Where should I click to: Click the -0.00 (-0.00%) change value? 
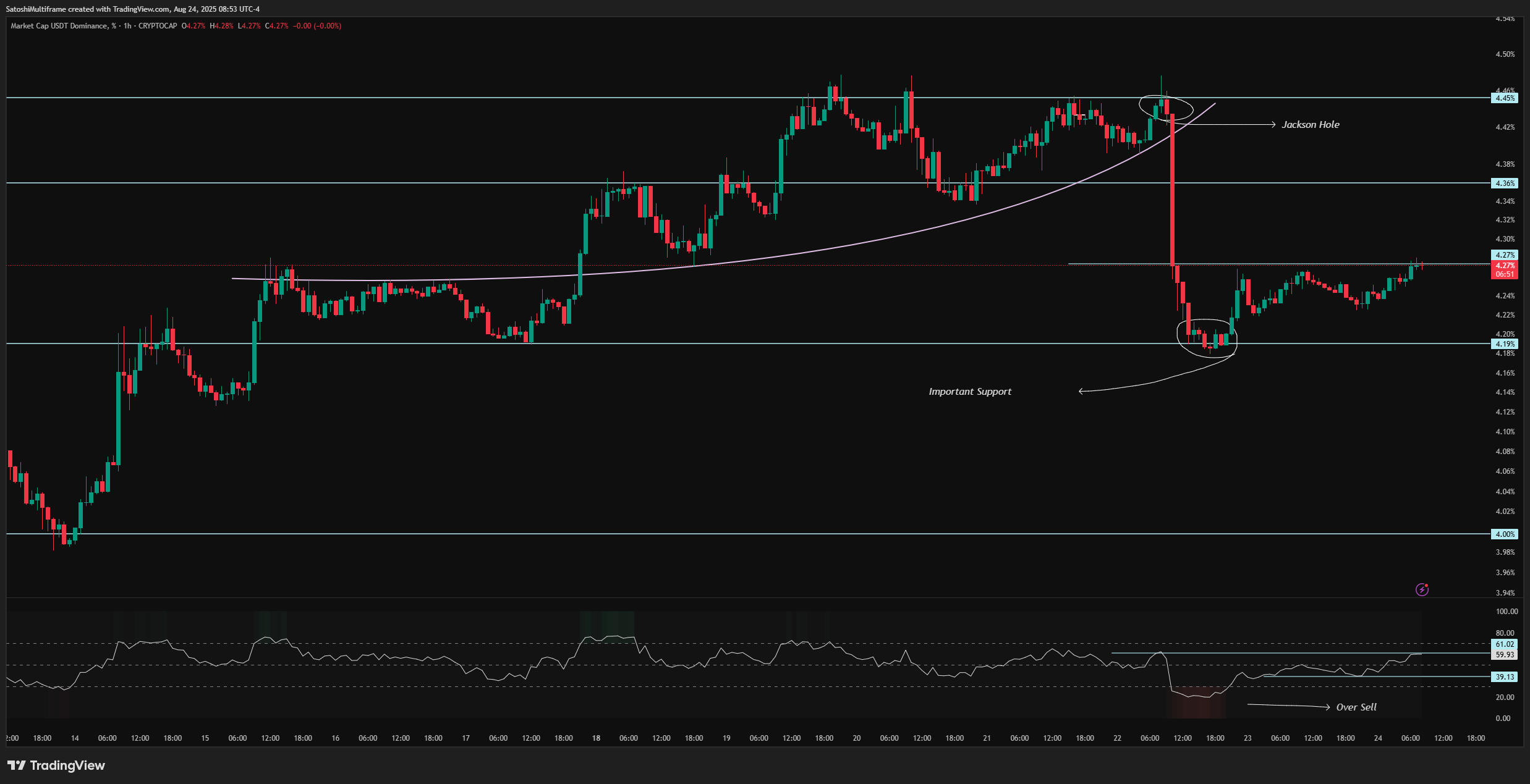317,26
